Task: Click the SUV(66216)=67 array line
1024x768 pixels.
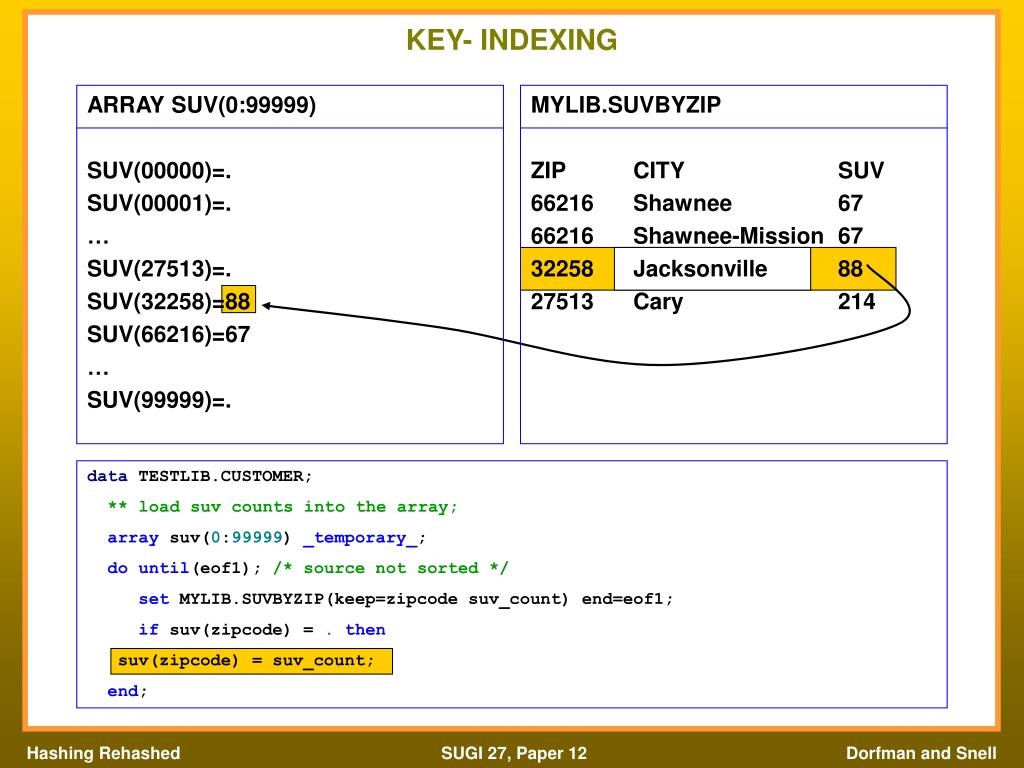Action: [x=168, y=334]
